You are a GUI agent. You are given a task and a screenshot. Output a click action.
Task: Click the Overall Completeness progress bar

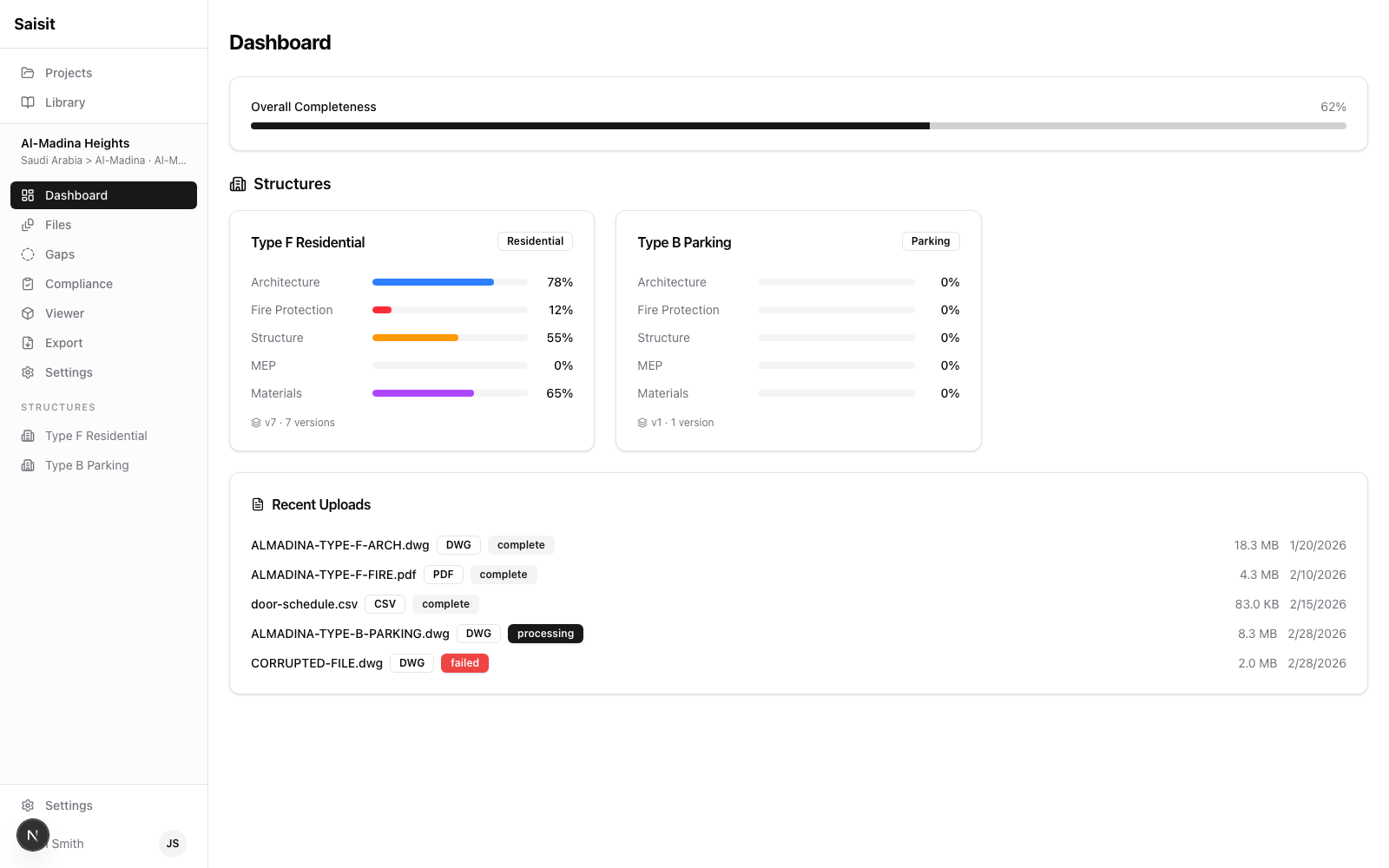coord(799,126)
